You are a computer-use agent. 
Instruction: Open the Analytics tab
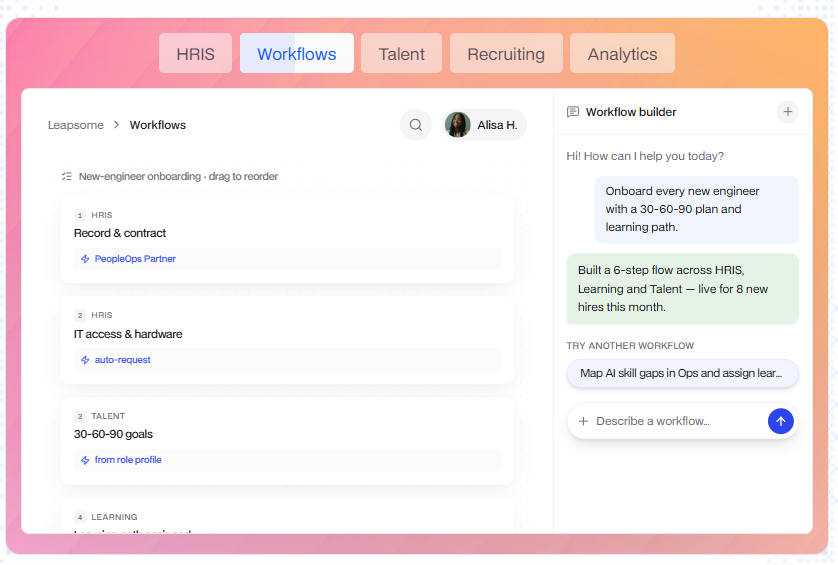(x=622, y=53)
